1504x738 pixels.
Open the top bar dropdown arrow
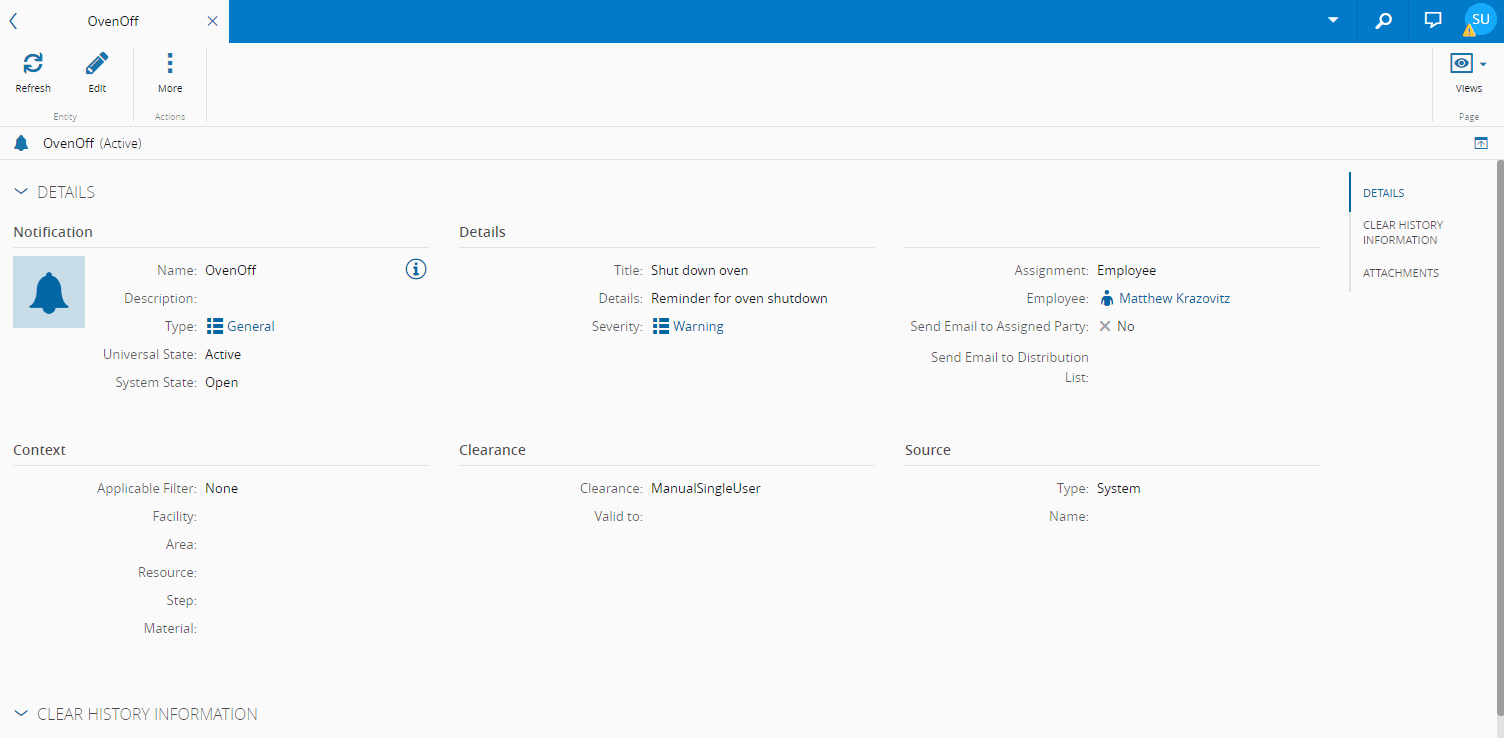[1333, 21]
